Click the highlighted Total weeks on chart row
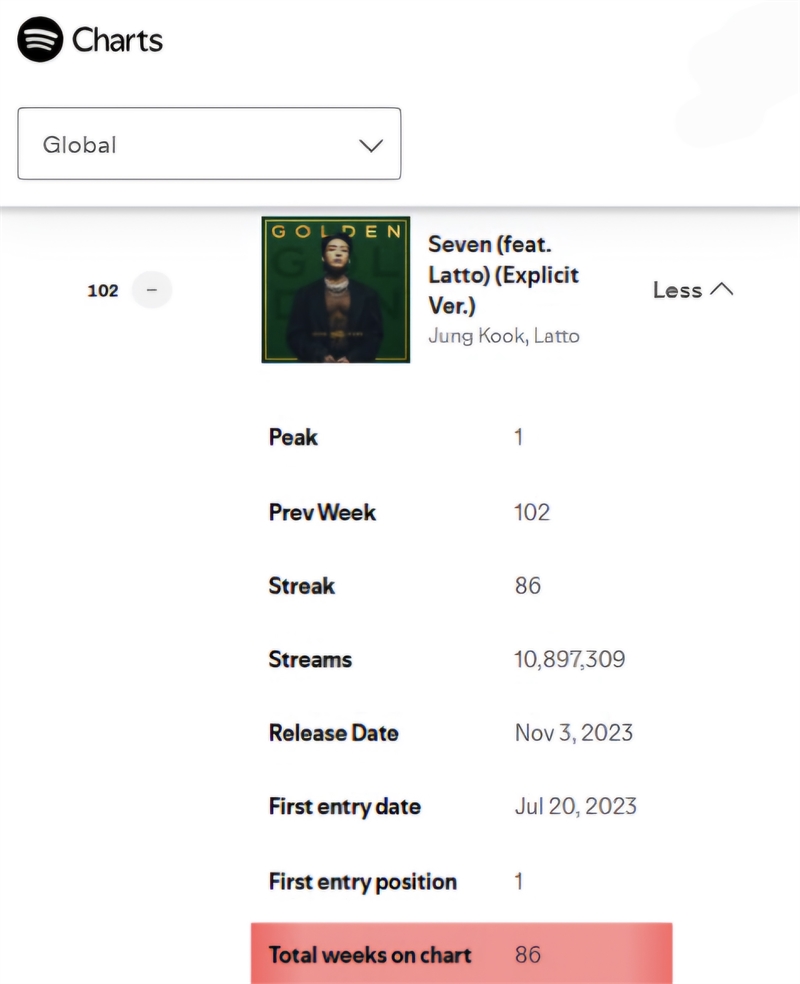 click(461, 953)
